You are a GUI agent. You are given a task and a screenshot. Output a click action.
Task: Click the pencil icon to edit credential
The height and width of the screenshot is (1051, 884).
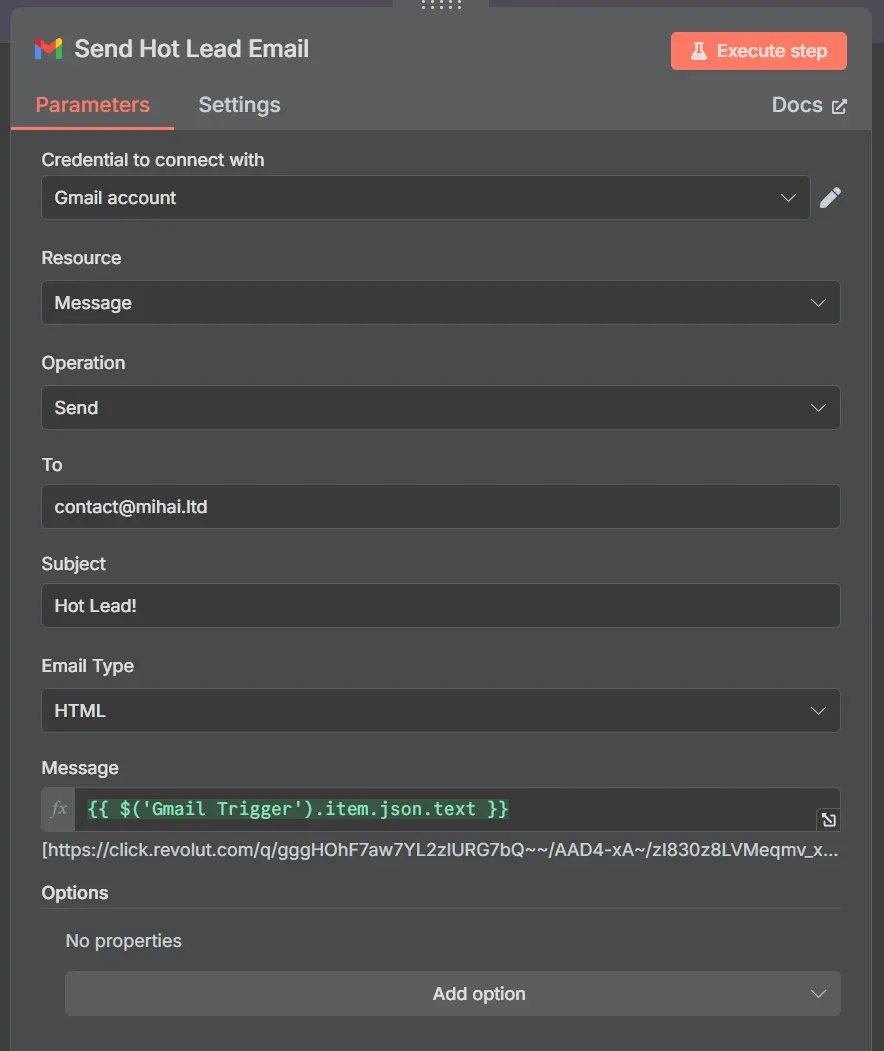(x=830, y=198)
